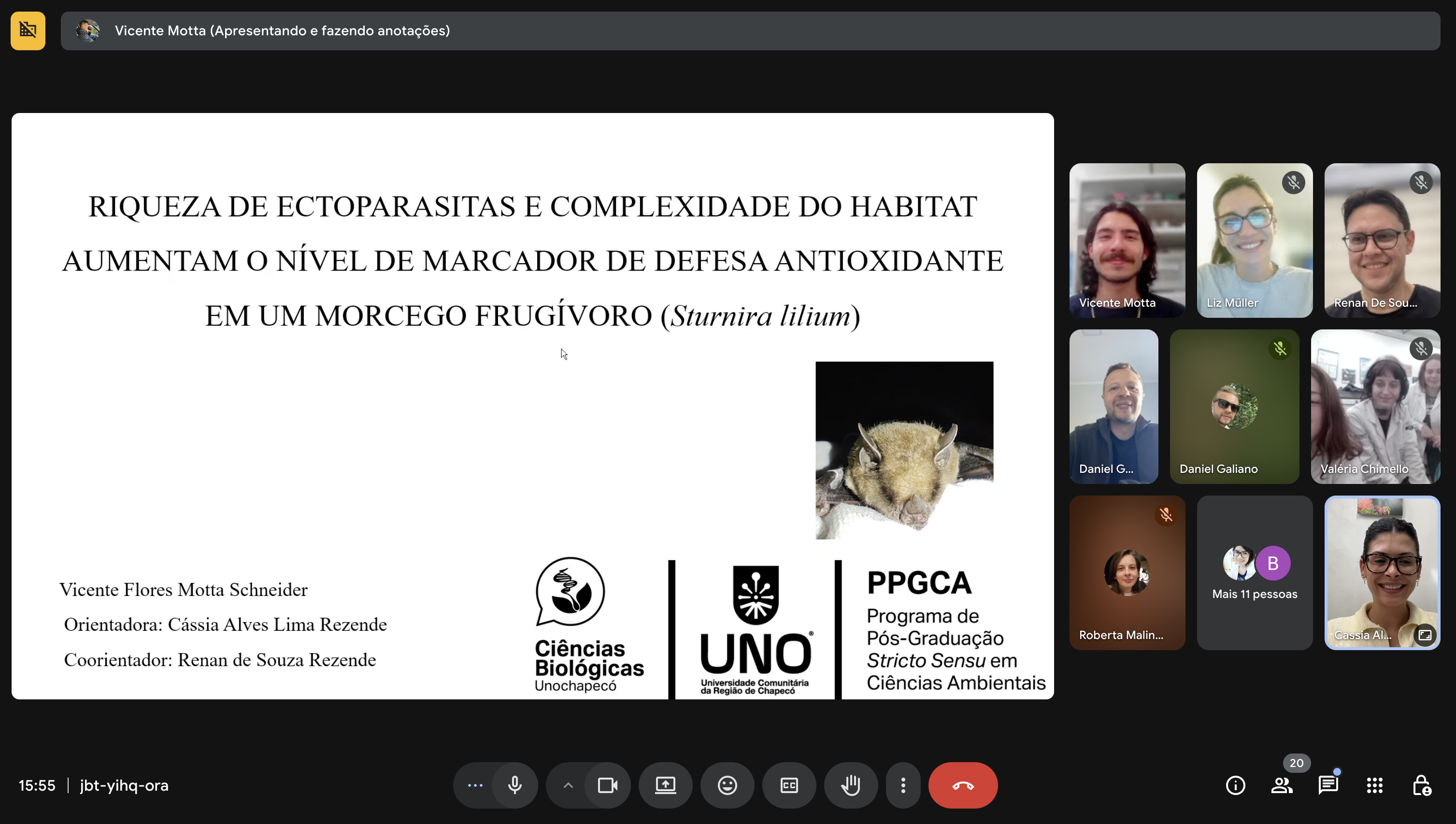Open host controls lock icon

1421,785
